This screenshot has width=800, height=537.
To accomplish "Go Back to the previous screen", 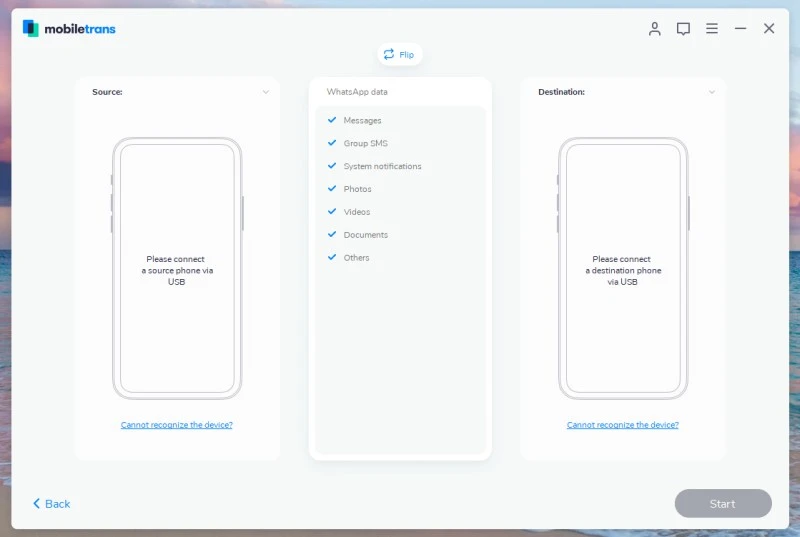I will click(52, 504).
